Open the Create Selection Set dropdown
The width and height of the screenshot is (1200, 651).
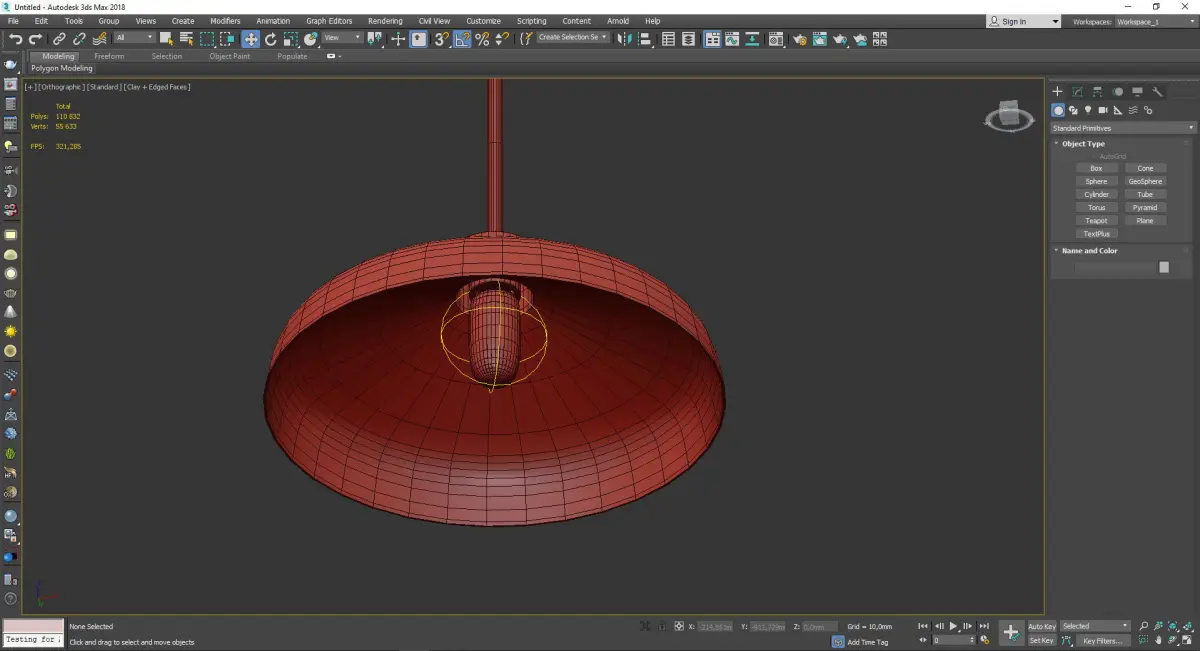pos(573,37)
